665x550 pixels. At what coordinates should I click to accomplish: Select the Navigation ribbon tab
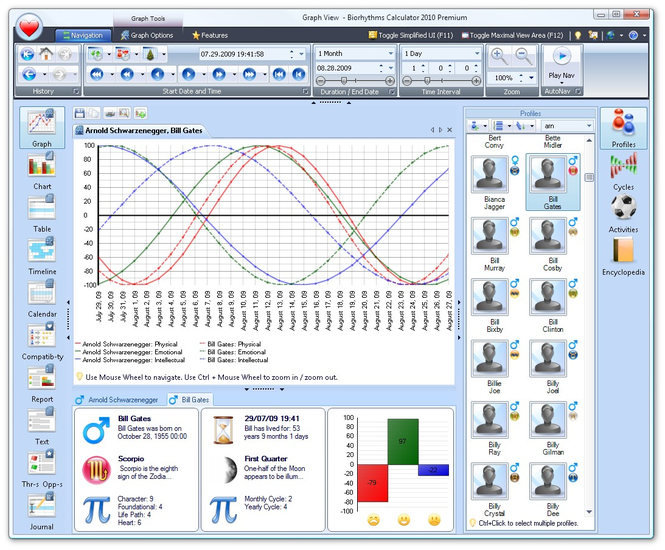pos(83,36)
